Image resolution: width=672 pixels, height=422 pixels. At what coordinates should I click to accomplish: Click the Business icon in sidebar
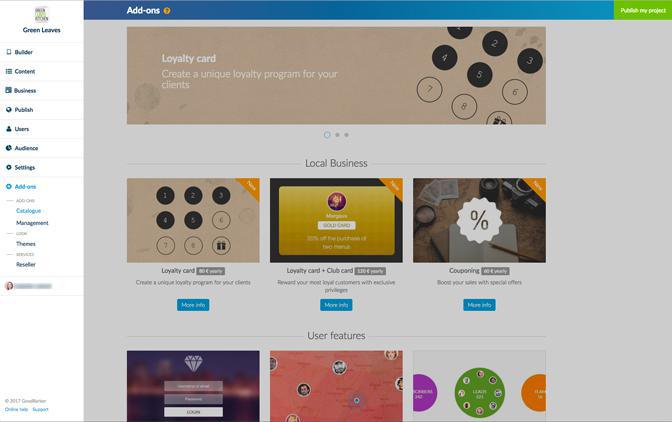pyautogui.click(x=9, y=90)
